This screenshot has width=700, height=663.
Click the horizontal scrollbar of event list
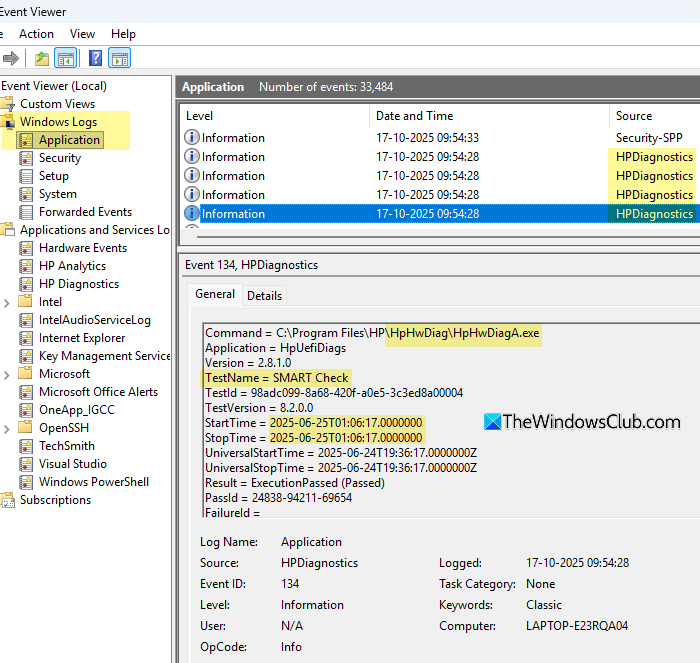pyautogui.click(x=448, y=237)
